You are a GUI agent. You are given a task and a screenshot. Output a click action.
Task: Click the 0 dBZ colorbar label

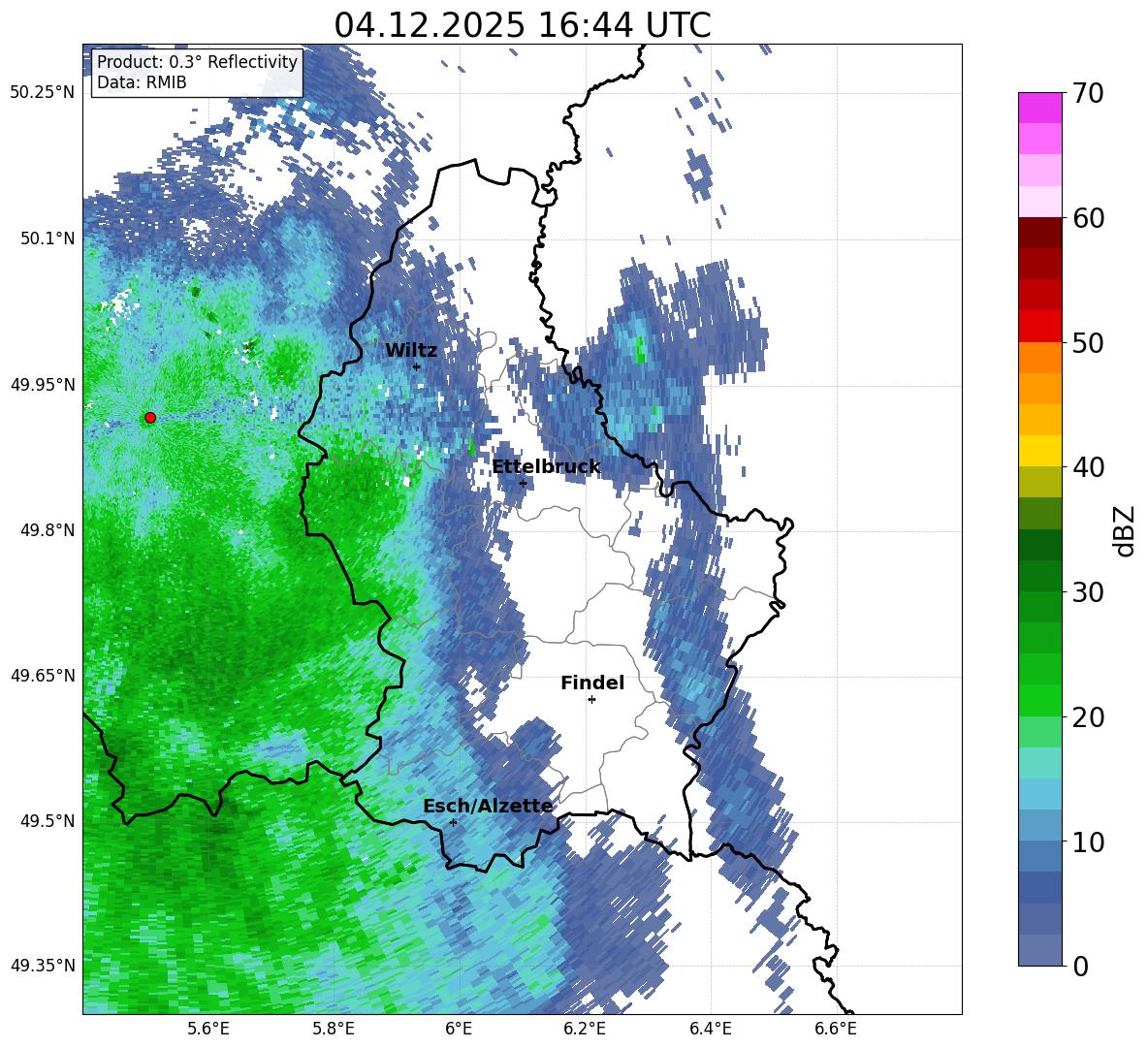point(1080,966)
